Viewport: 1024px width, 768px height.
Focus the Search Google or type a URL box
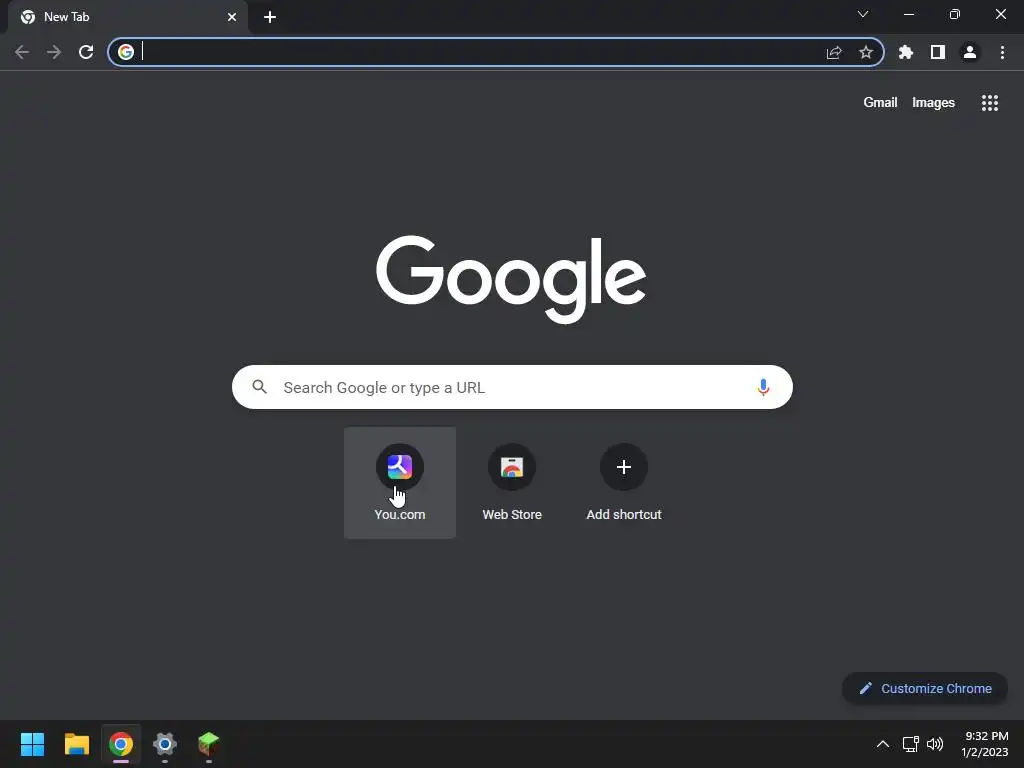coord(512,387)
